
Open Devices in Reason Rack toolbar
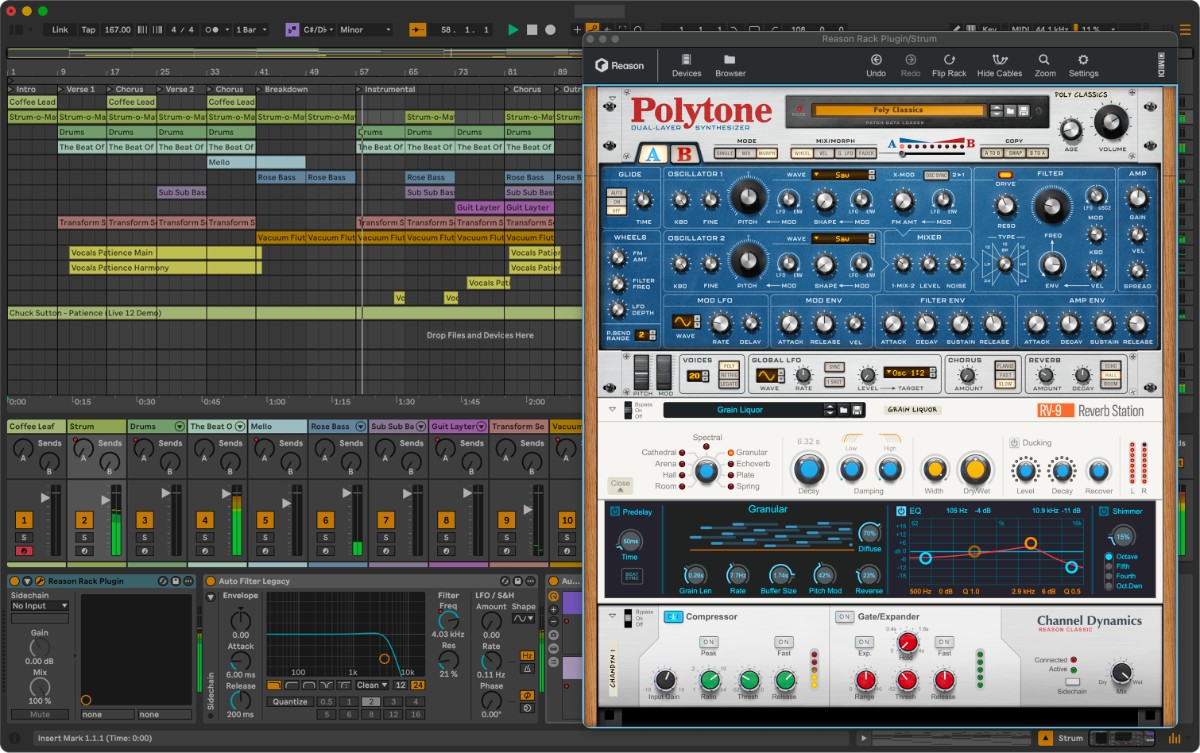click(686, 65)
